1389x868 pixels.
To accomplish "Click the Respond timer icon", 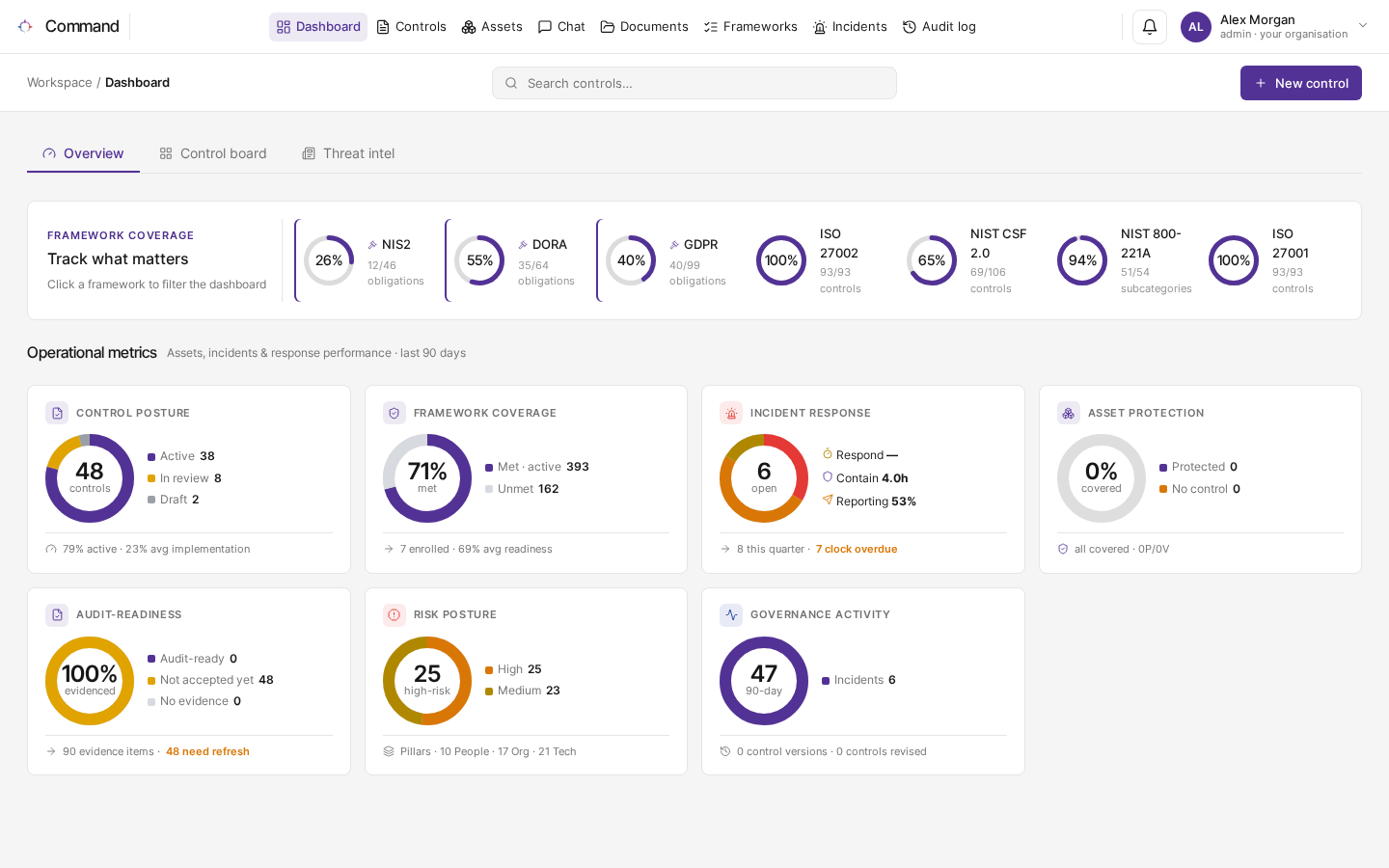I will pos(828,453).
